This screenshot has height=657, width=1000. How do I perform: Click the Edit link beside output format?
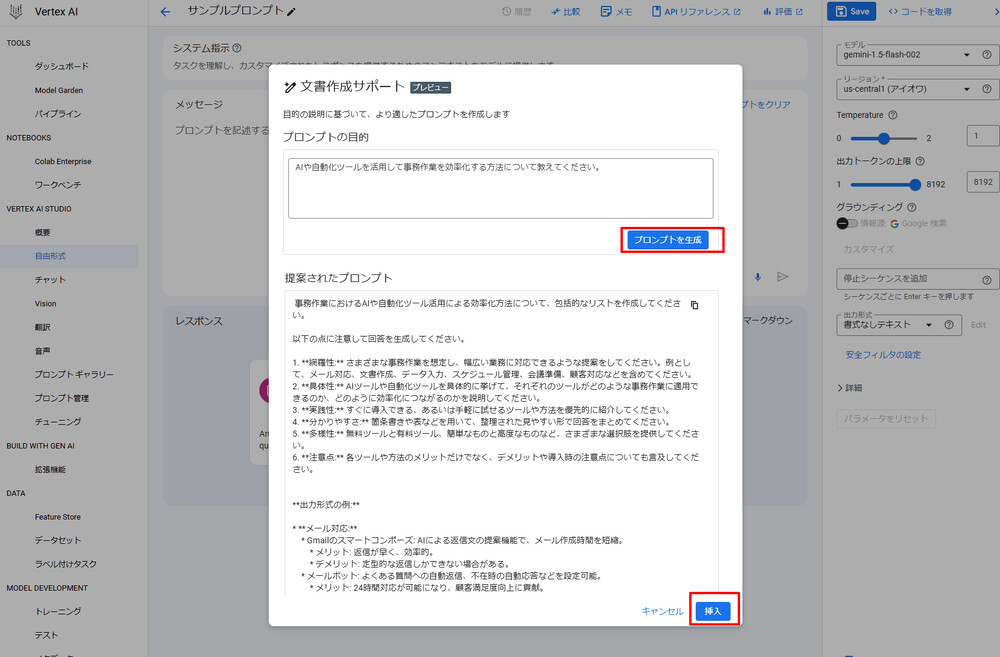pos(978,325)
